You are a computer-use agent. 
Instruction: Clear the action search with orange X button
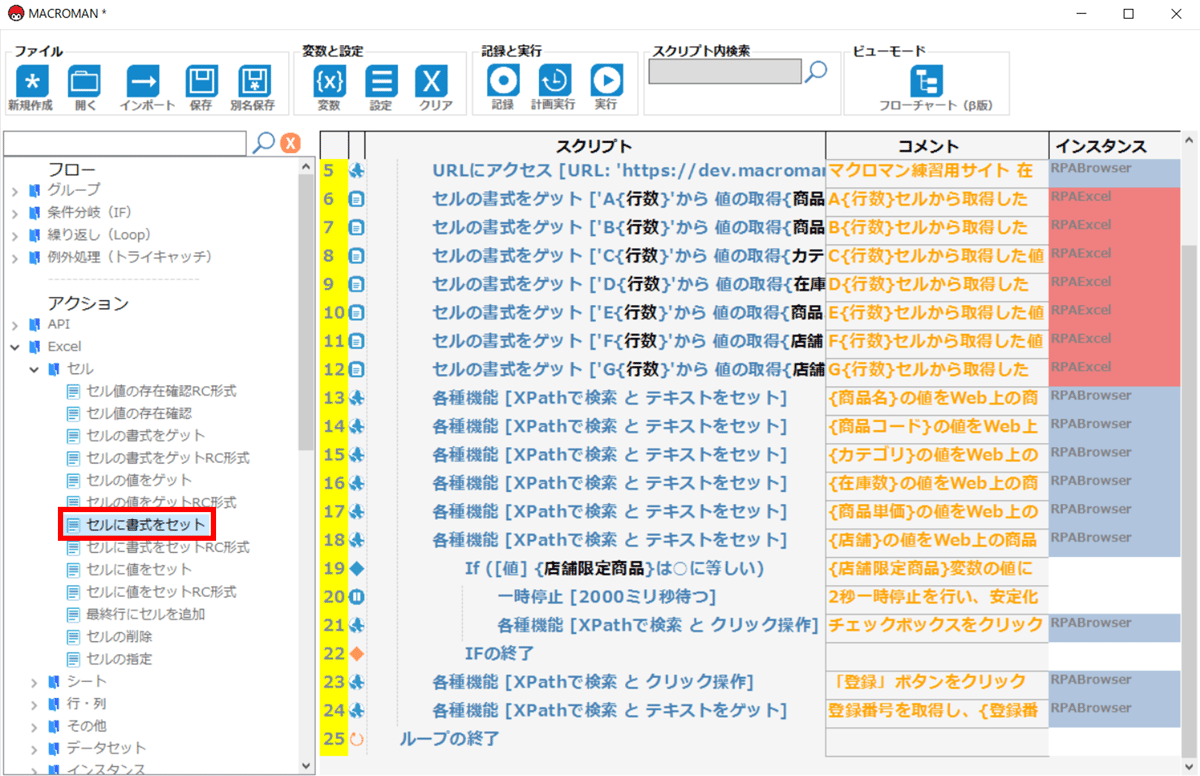290,143
